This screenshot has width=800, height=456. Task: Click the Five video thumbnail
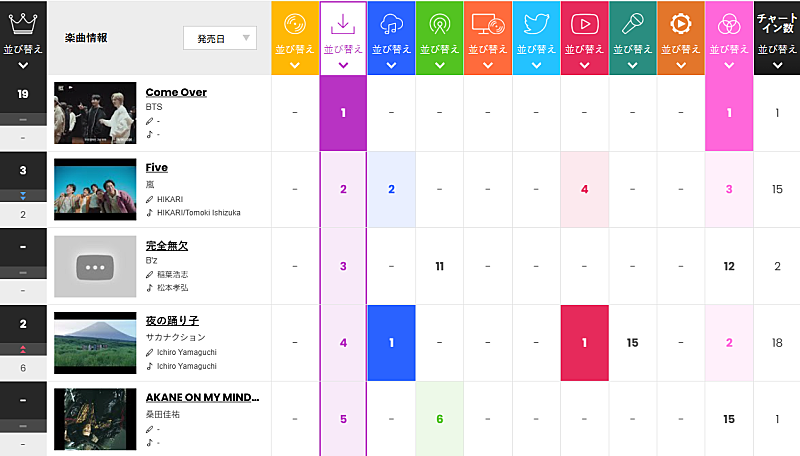[x=95, y=189]
